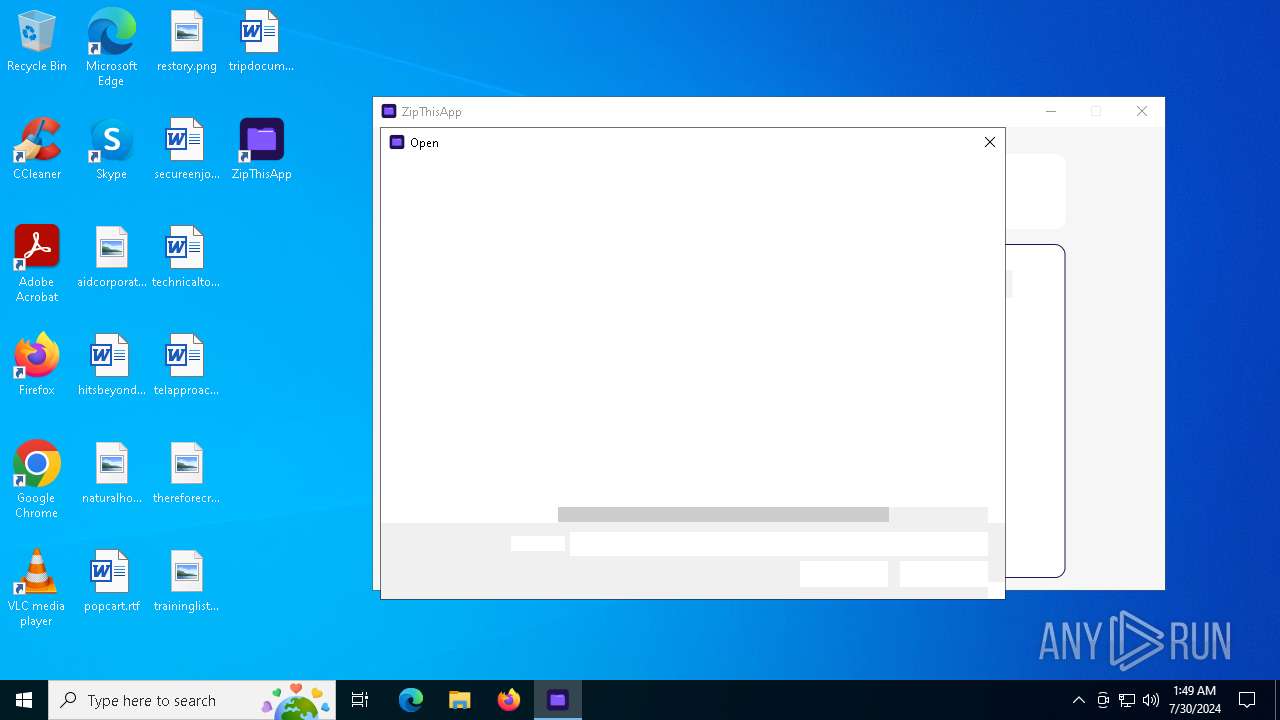Open Task View on the taskbar
The width and height of the screenshot is (1280, 720).
click(x=360, y=700)
